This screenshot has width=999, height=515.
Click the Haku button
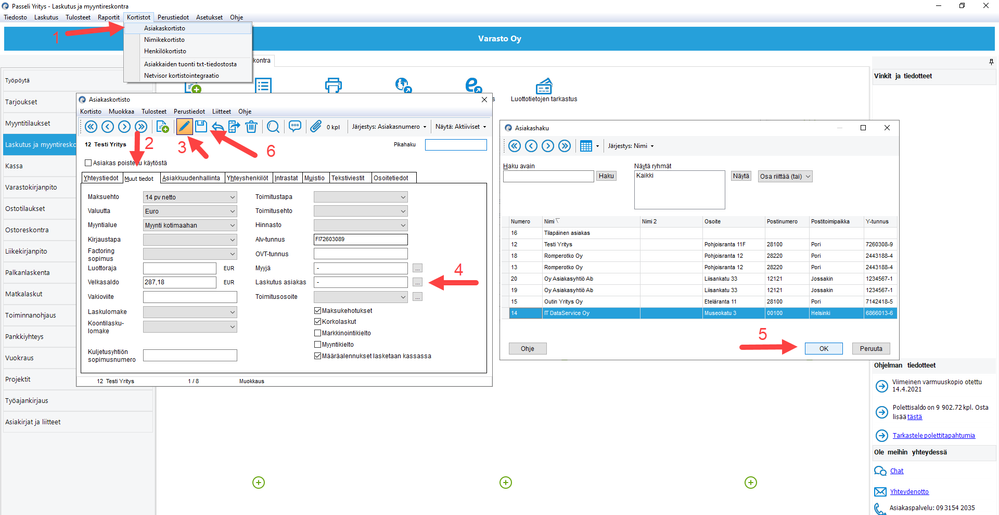click(x=607, y=176)
